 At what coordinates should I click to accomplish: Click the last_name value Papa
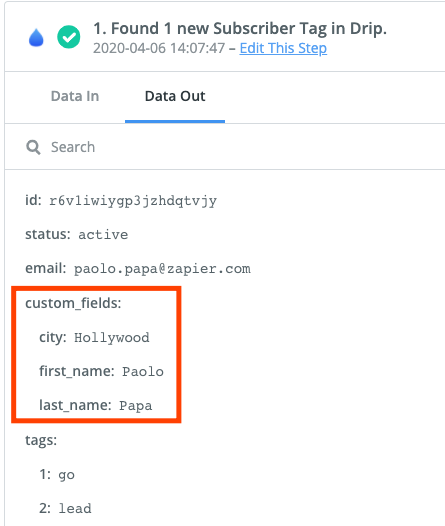[x=135, y=406]
